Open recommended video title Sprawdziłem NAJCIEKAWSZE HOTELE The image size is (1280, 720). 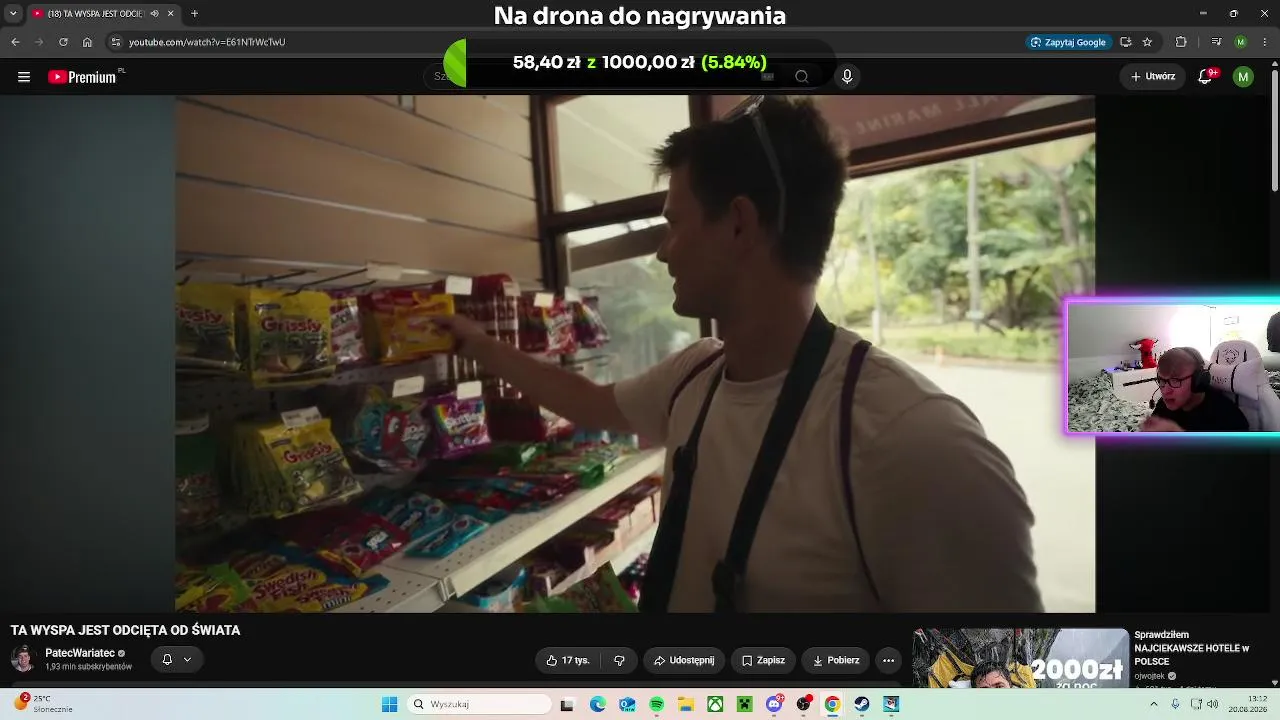1192,648
